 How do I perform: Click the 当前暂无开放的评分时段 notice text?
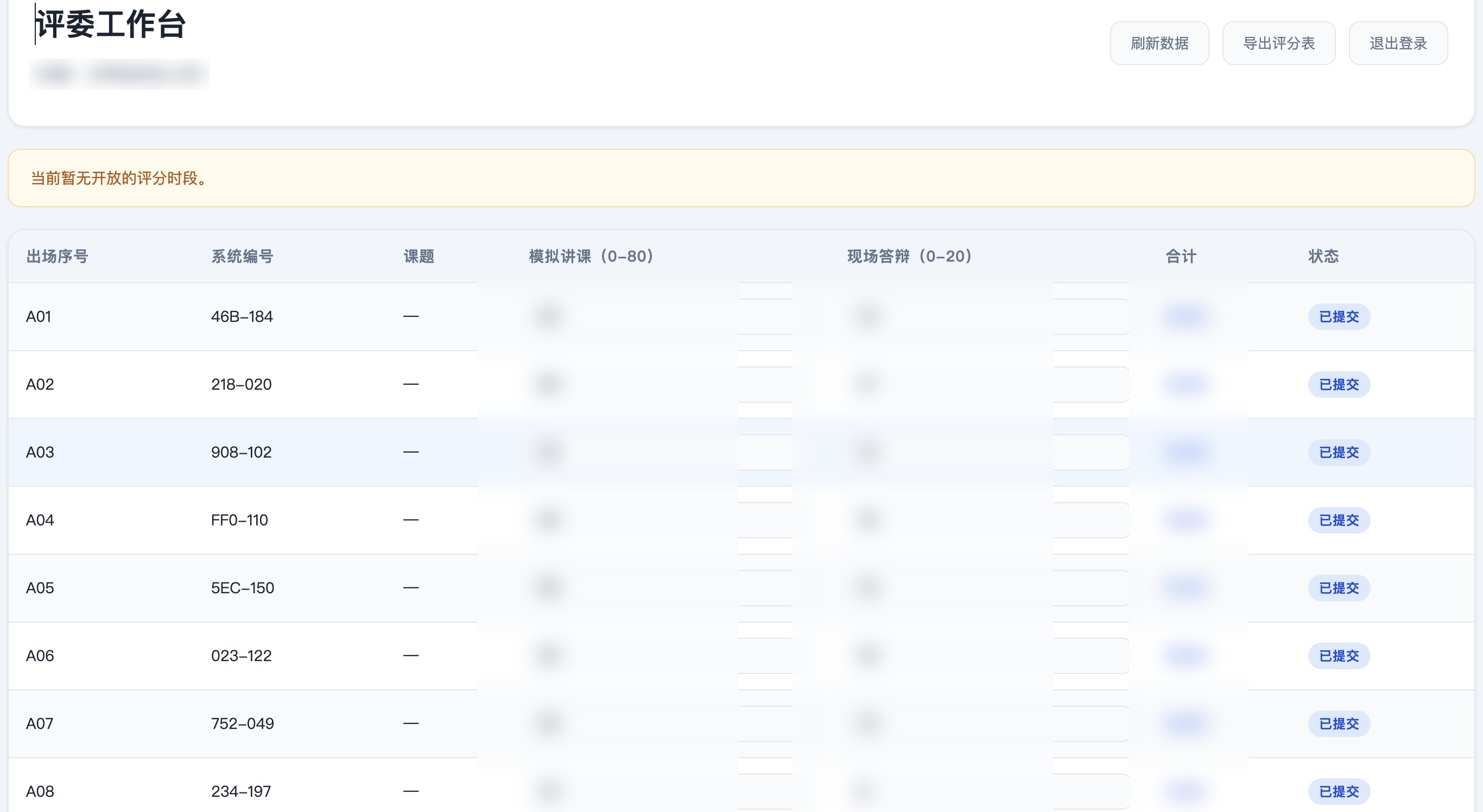tap(119, 178)
